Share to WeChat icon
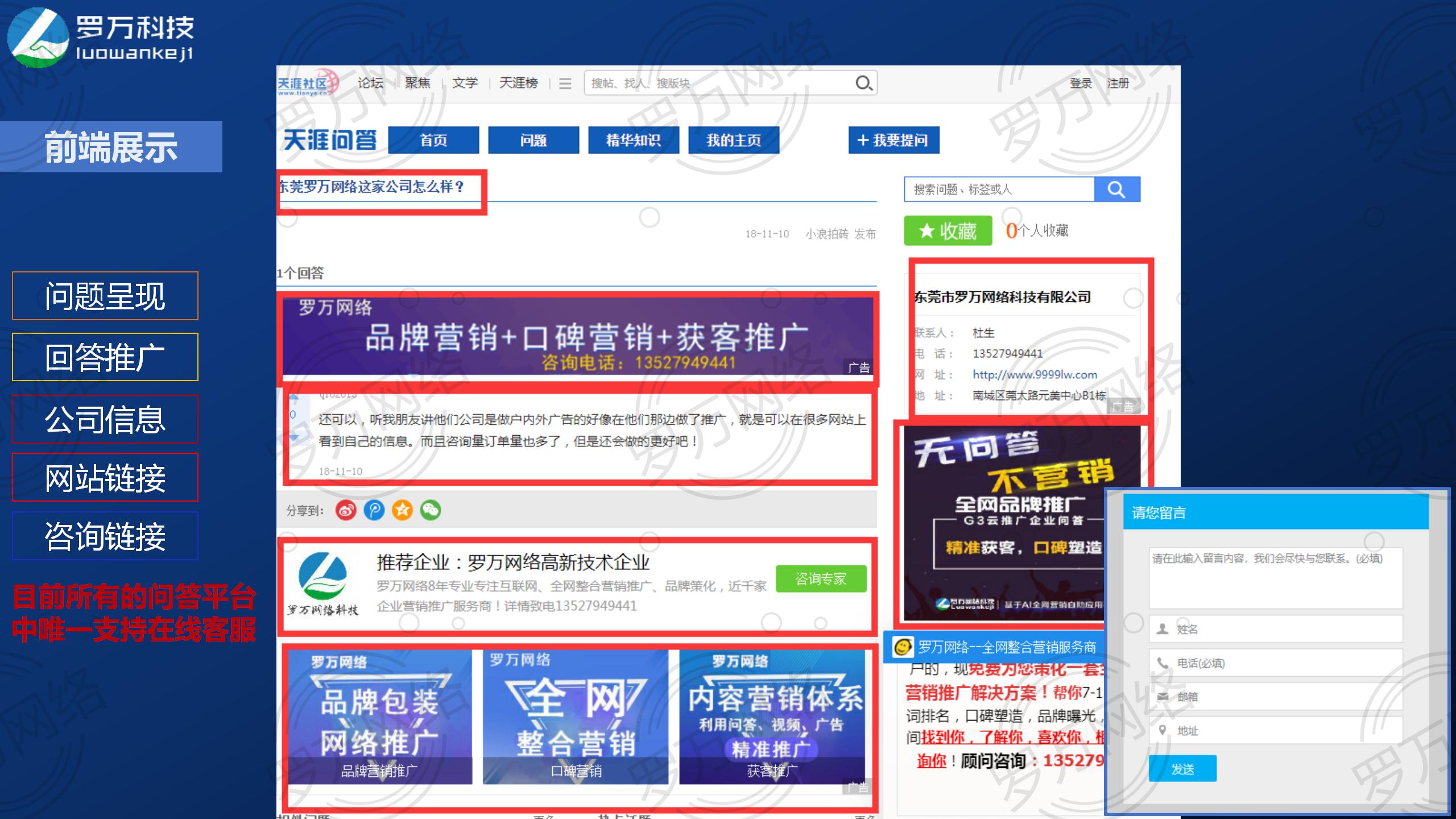This screenshot has width=1456, height=819. (x=431, y=510)
